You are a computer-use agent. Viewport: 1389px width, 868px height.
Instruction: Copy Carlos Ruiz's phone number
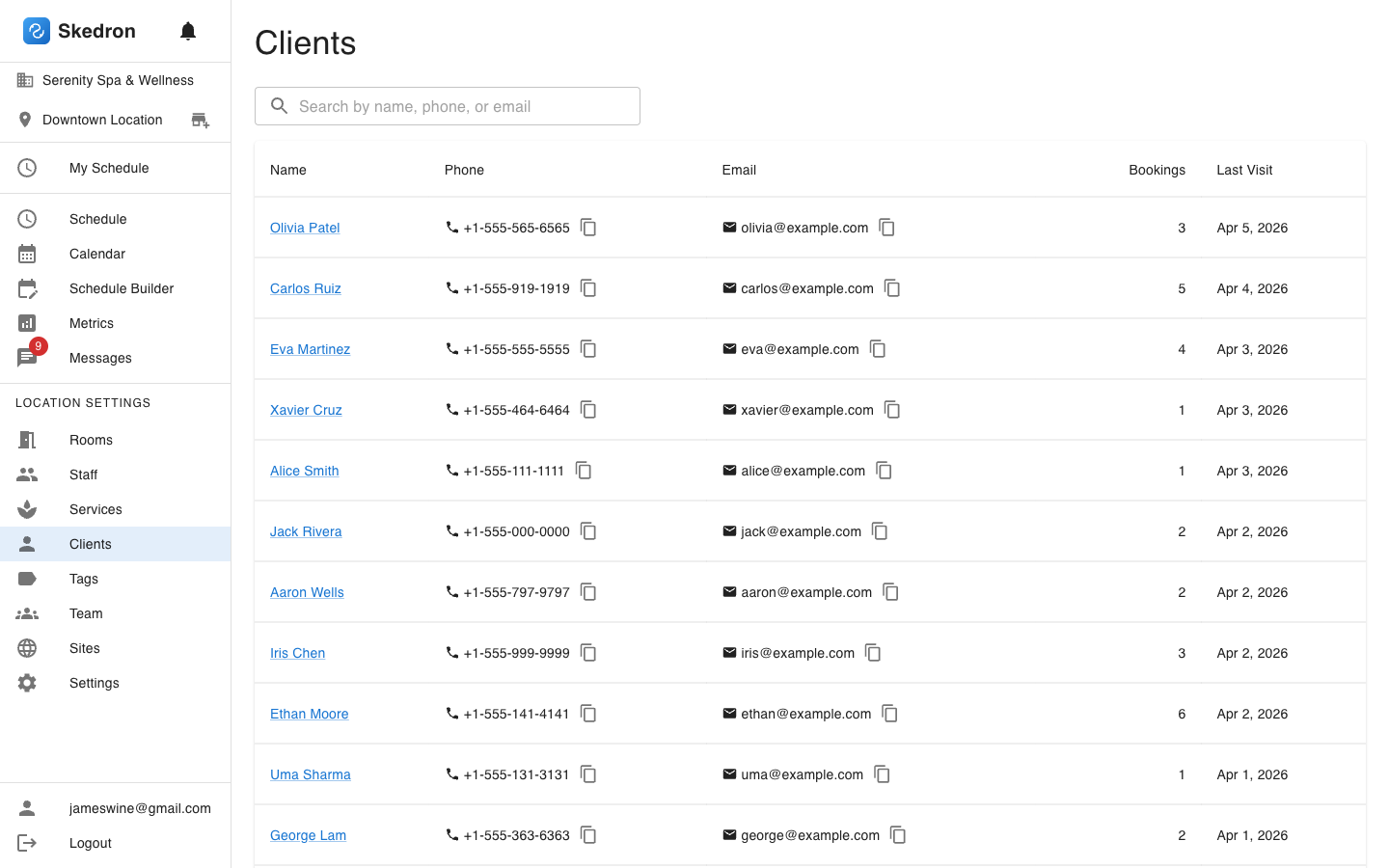[x=588, y=288]
